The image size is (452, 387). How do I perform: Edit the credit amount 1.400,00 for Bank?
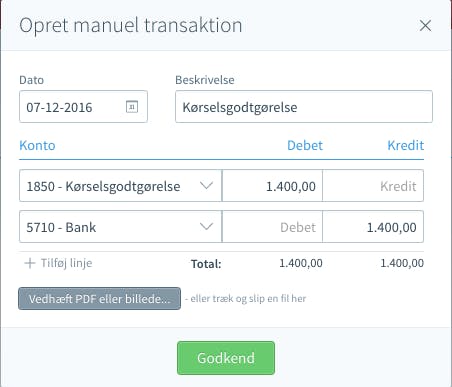(x=373, y=227)
